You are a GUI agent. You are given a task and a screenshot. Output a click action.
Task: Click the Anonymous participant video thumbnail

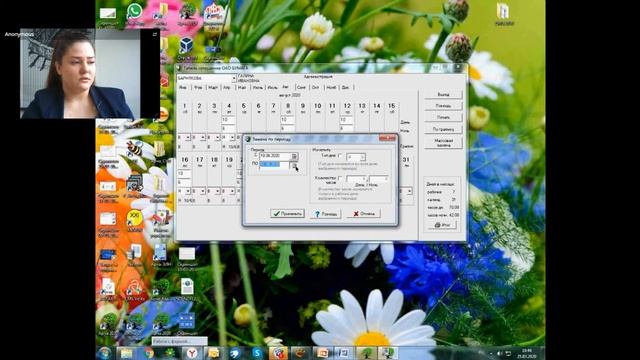click(89, 73)
